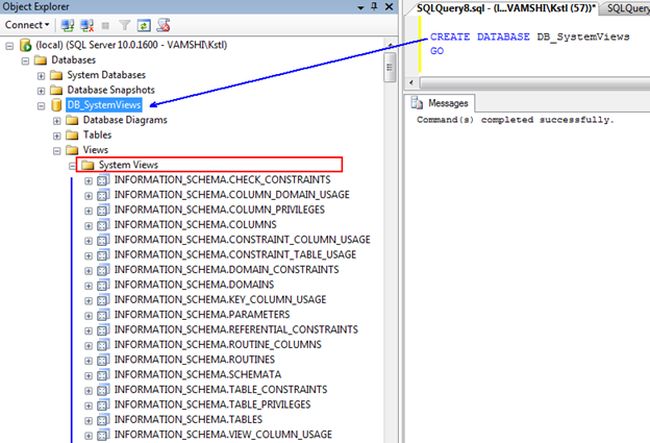
Task: Expand INFORMATION_SCHEMA.COLUMNS view
Action: click(88, 225)
